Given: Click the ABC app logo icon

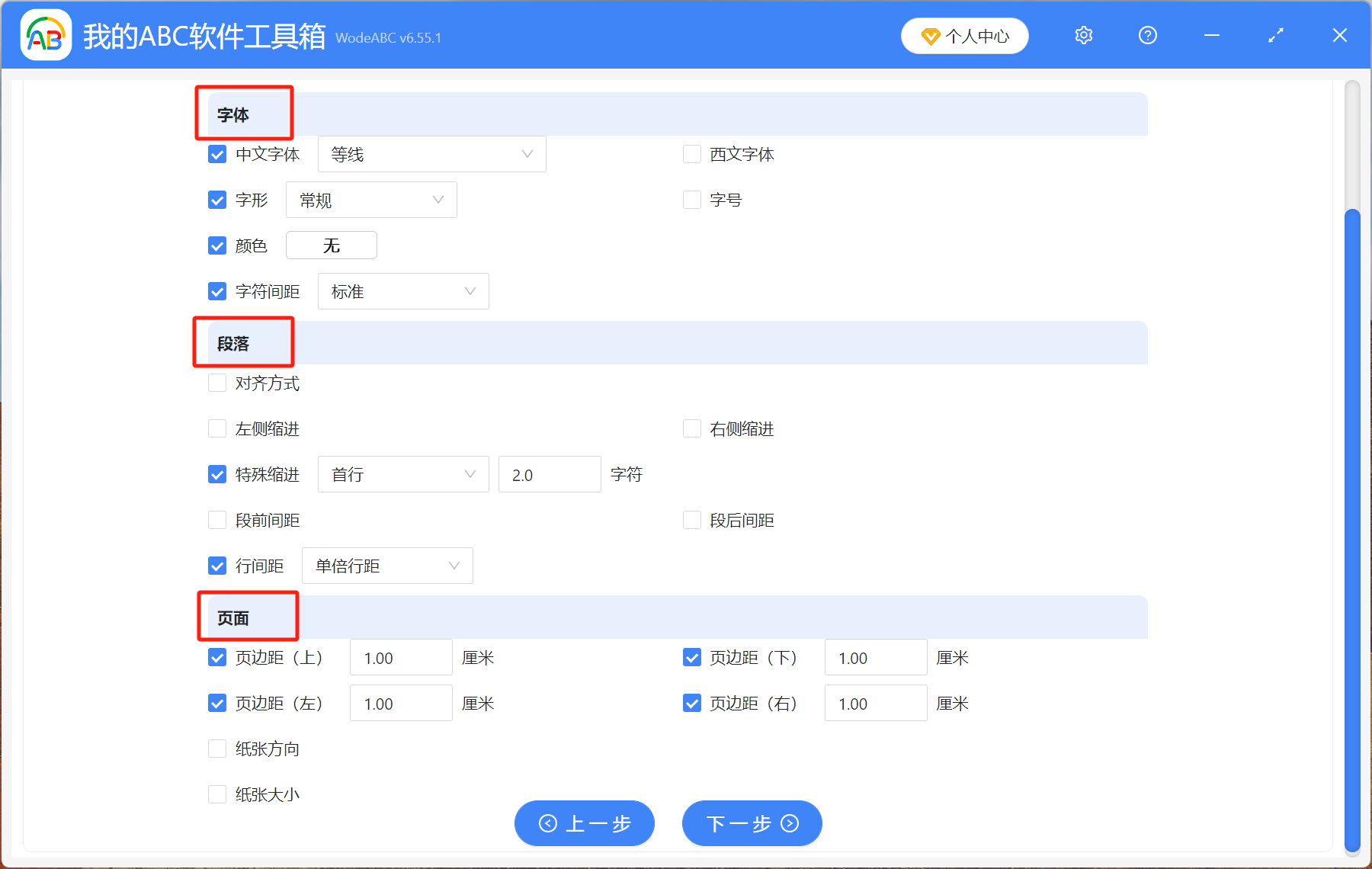Looking at the screenshot, I should 45,35.
